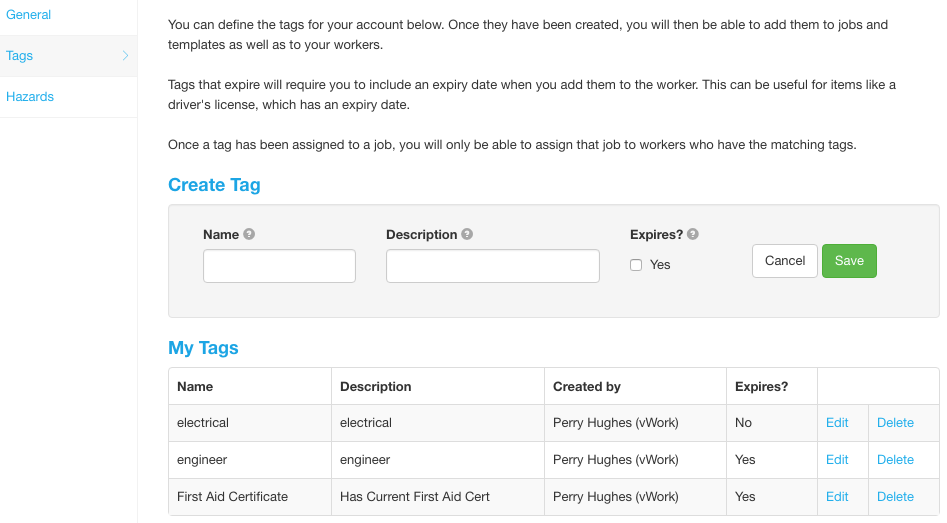947x523 pixels.
Task: Edit the electrical tag
Action: coord(837,423)
